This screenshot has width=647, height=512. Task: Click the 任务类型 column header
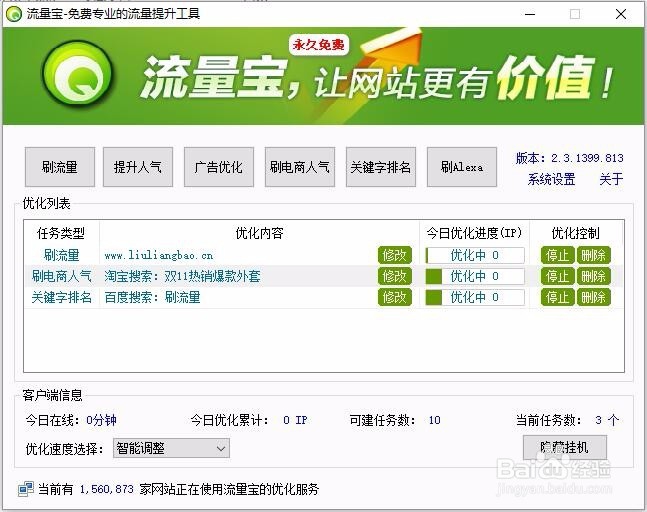(61, 233)
